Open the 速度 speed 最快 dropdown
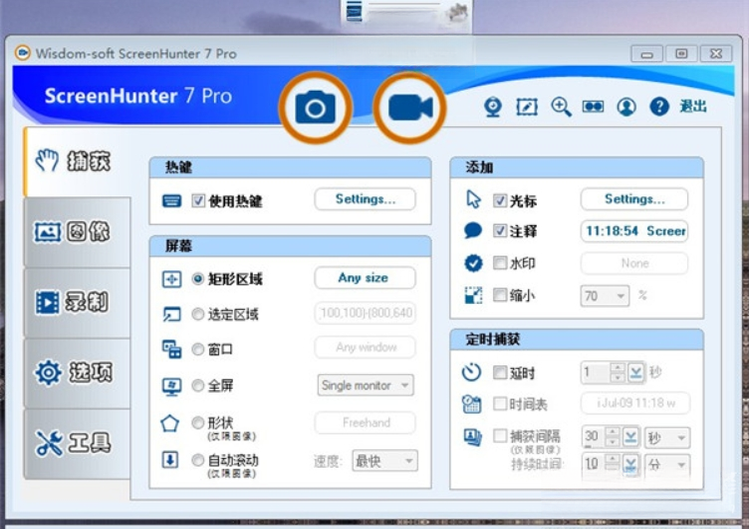The width and height of the screenshot is (749, 529). point(385,461)
